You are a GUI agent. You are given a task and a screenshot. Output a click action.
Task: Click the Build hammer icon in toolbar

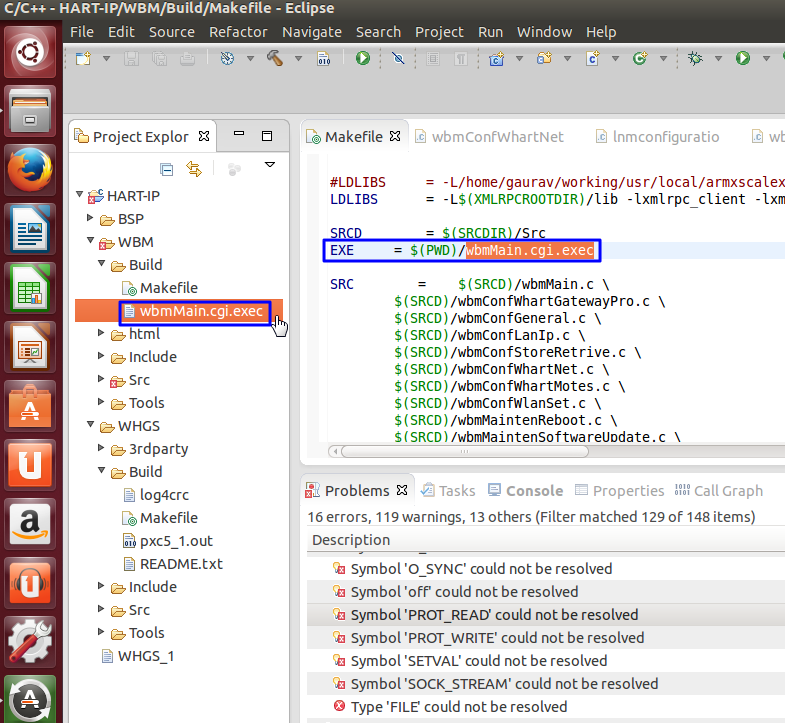[x=274, y=58]
